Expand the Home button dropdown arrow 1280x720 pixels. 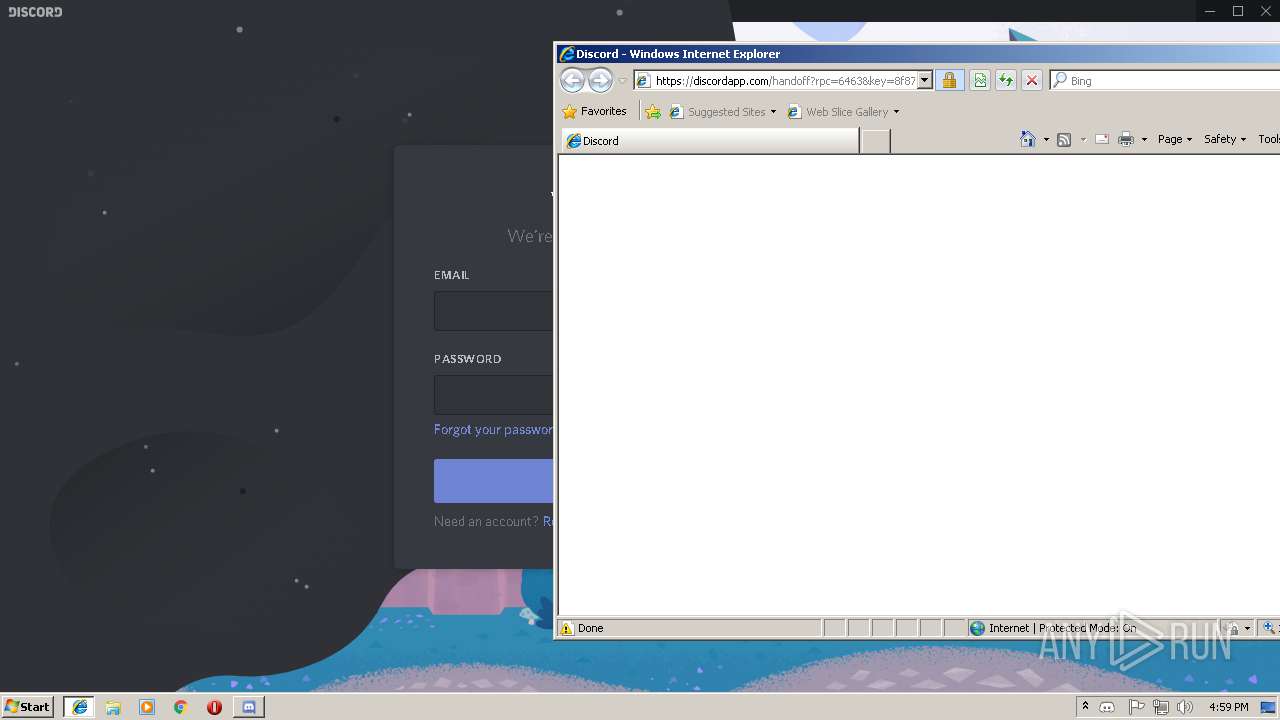[1046, 140]
